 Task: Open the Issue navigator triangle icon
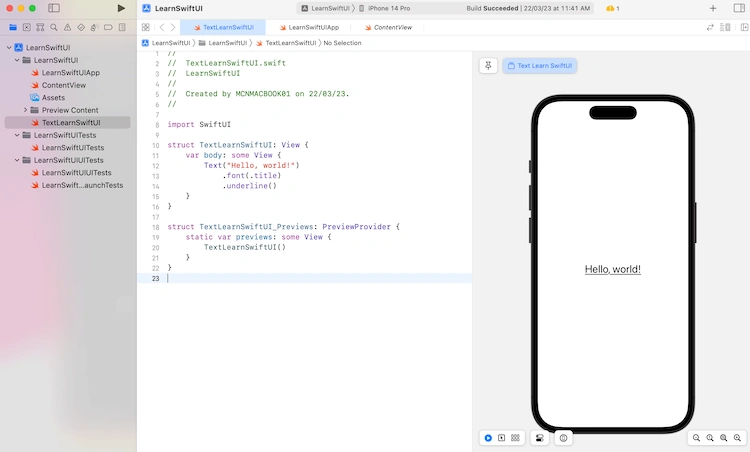click(x=67, y=27)
